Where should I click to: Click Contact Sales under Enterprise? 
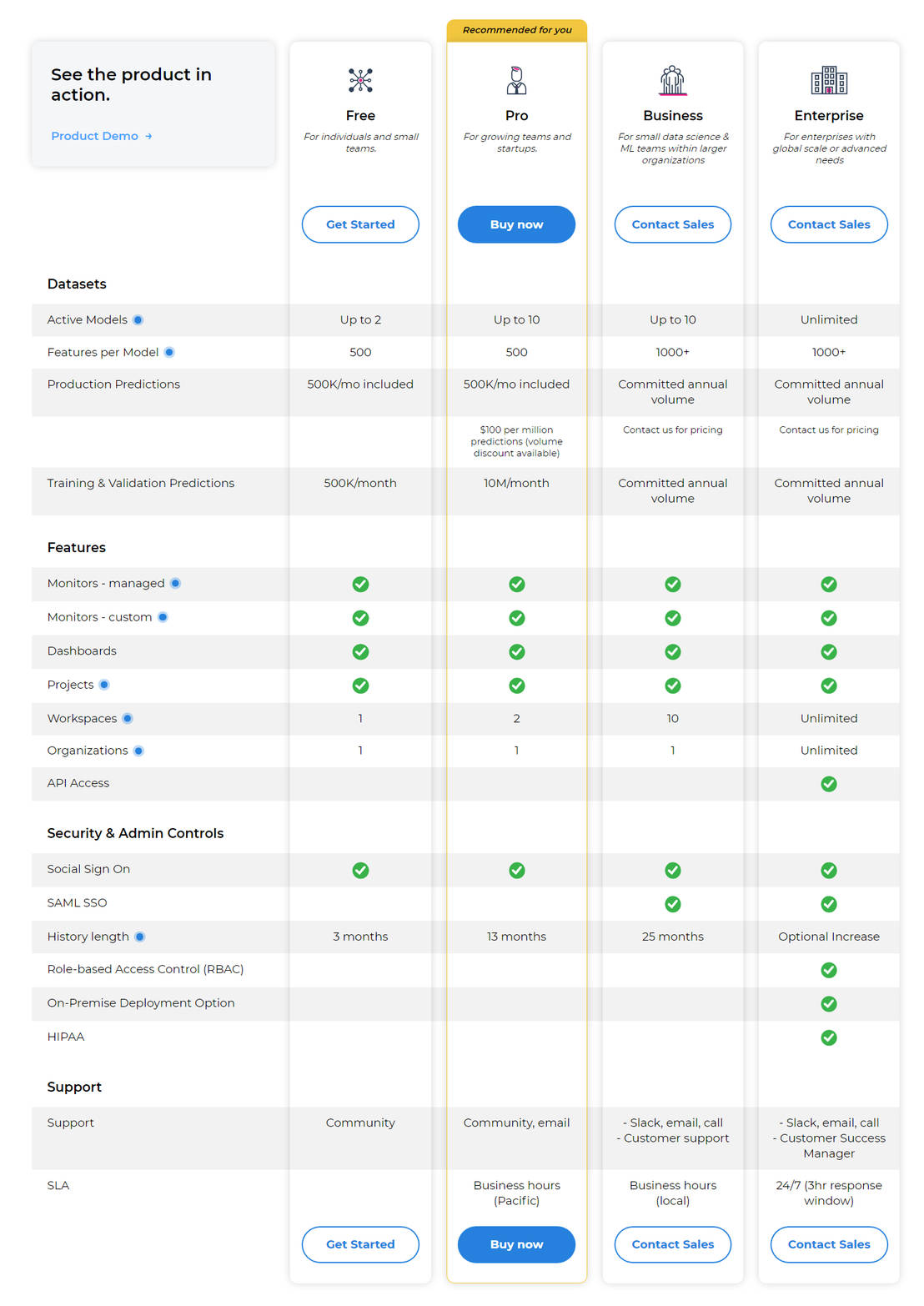pos(829,224)
